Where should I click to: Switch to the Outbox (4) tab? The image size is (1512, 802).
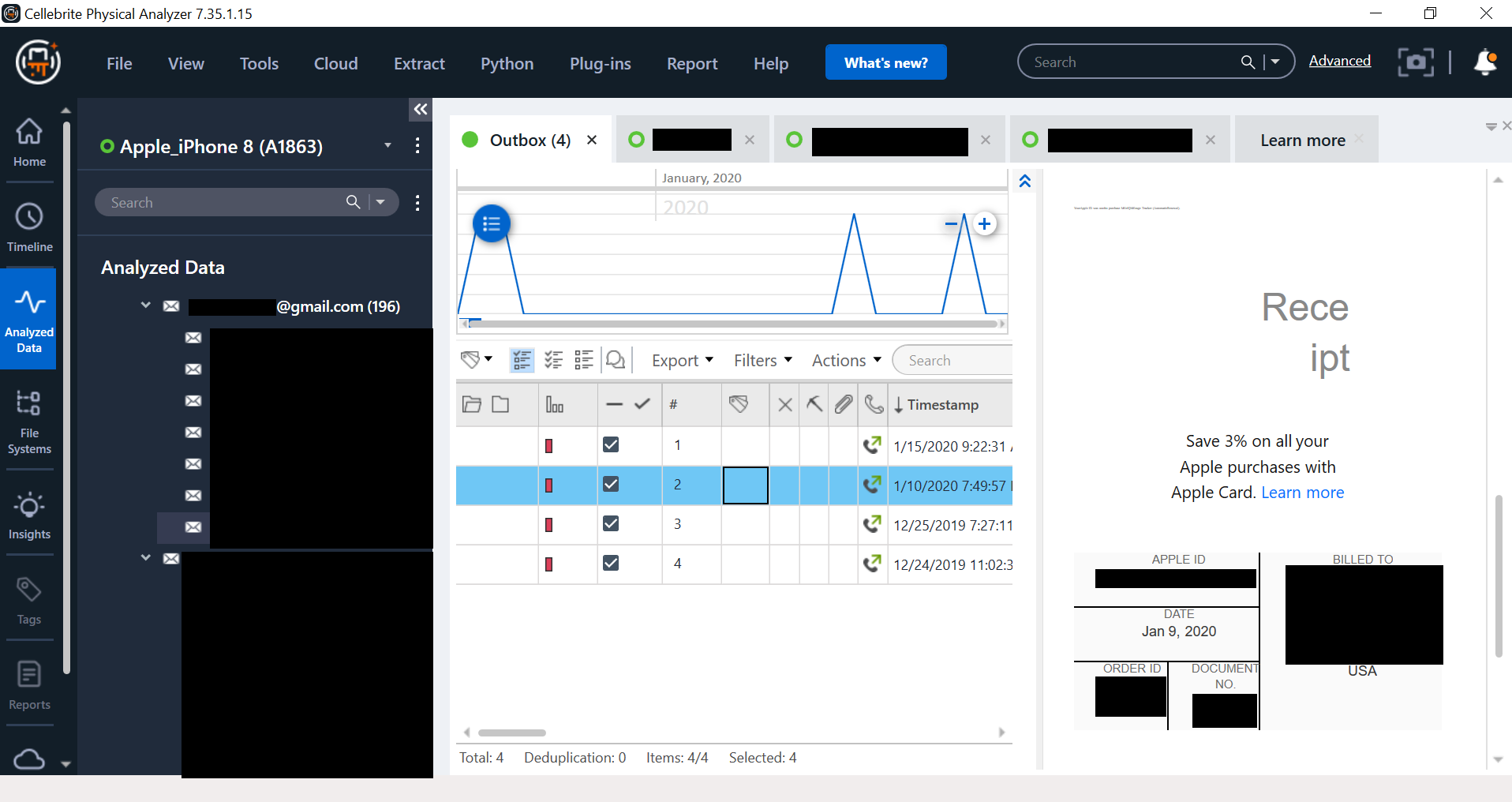click(x=530, y=140)
